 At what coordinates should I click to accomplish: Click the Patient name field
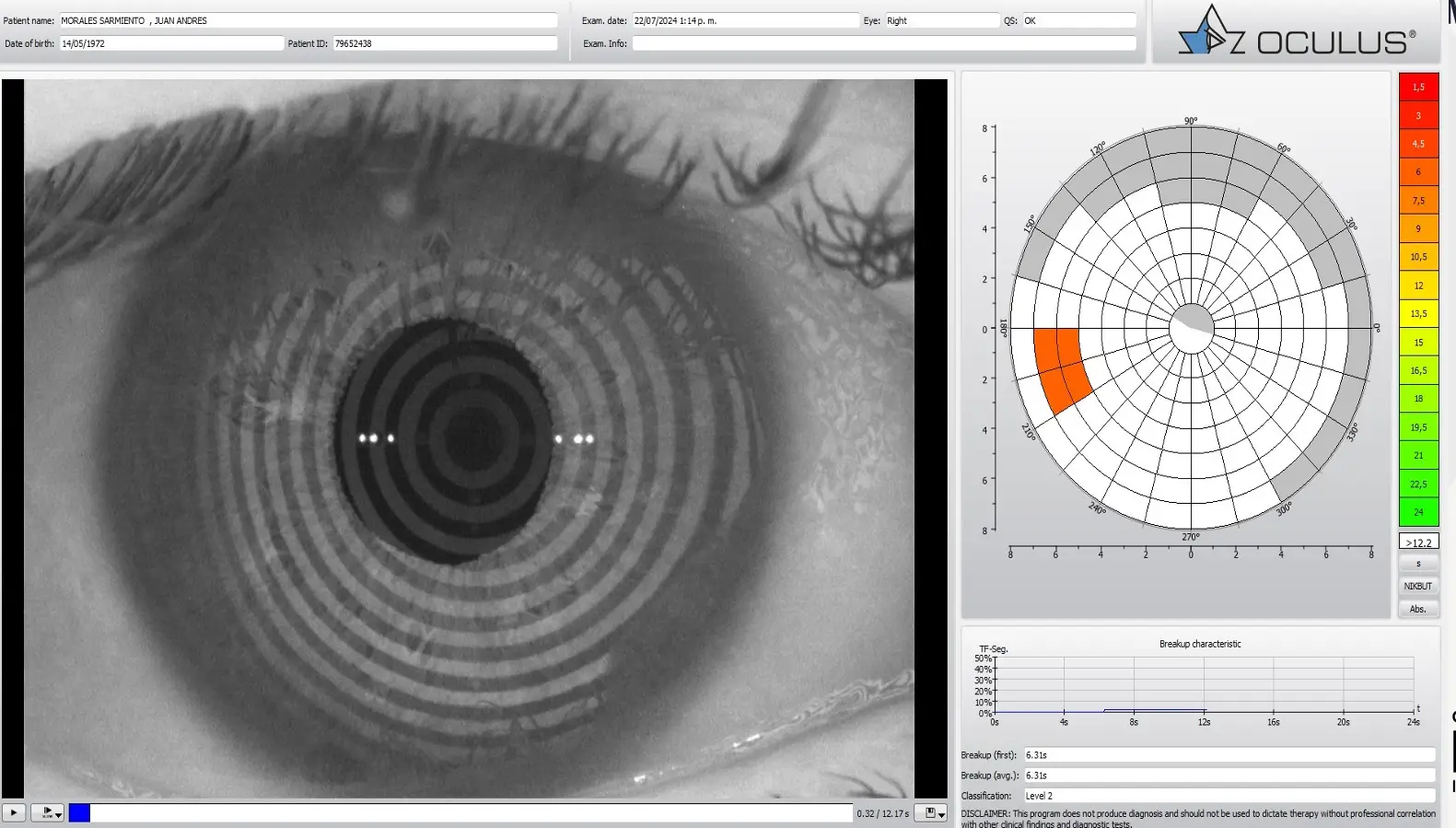308,20
